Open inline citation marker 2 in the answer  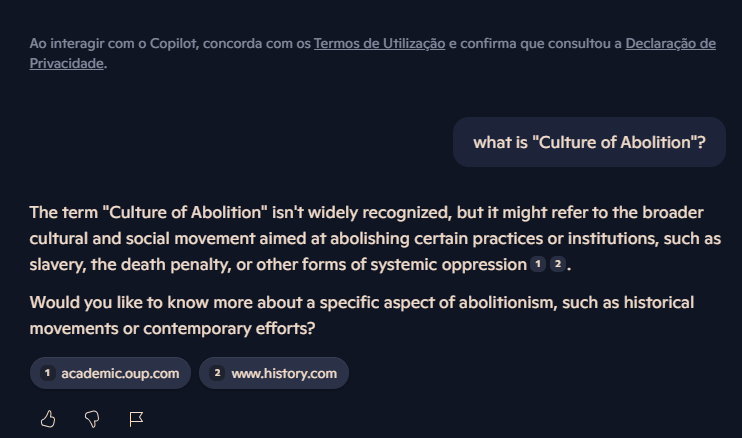click(x=558, y=265)
